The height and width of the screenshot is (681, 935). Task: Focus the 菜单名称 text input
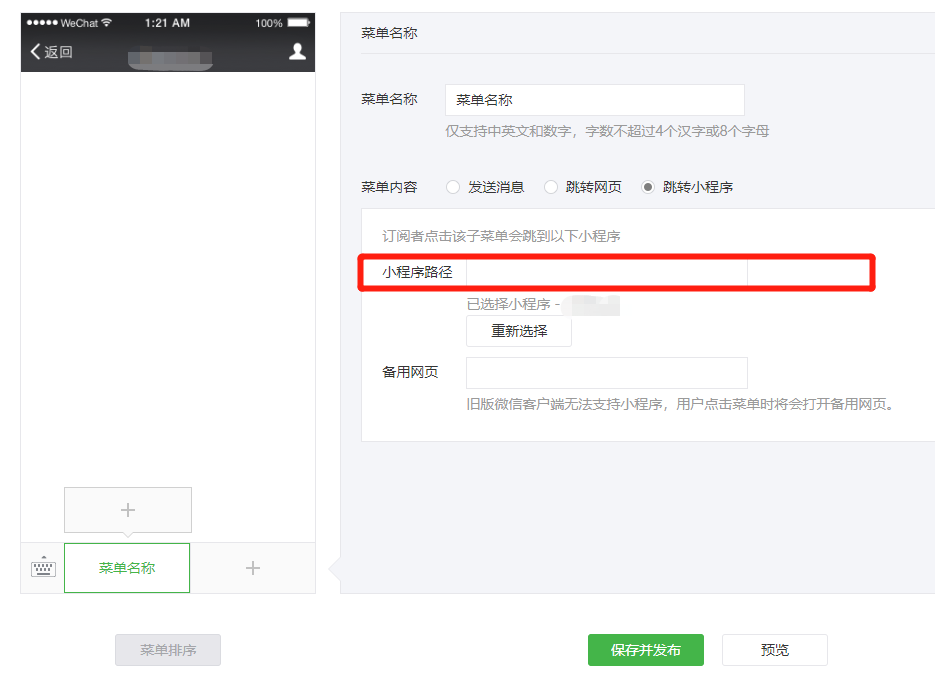595,100
